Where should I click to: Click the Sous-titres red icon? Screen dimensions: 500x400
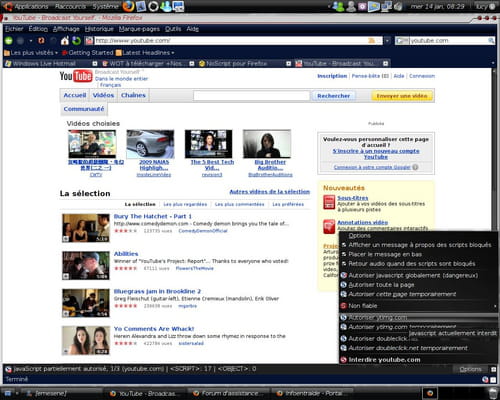(329, 202)
